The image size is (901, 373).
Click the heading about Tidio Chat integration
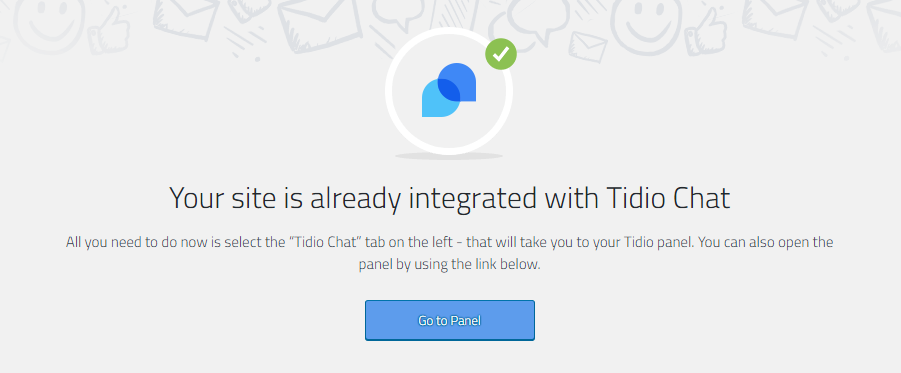coord(450,198)
